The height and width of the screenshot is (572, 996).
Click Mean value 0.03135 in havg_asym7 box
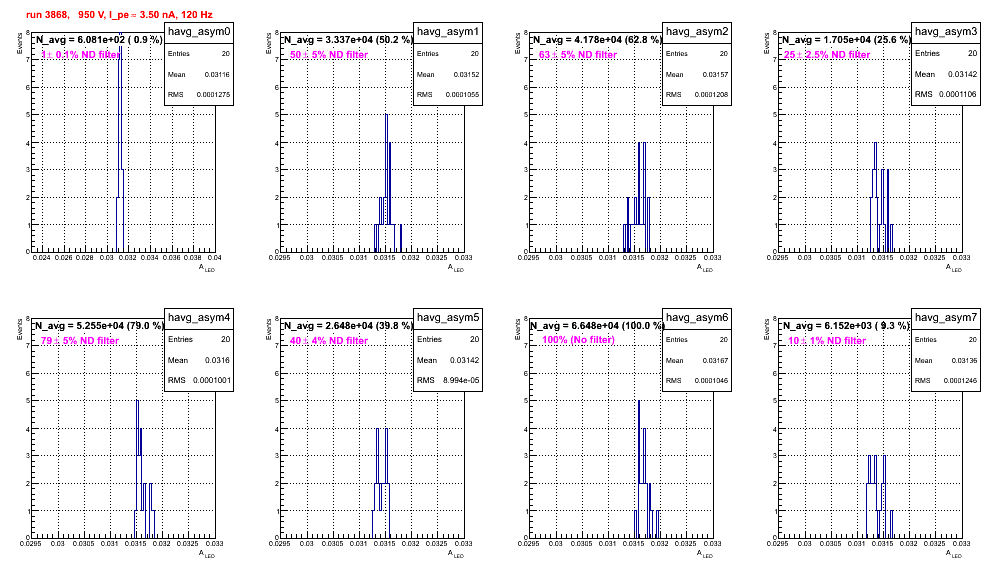[964, 360]
